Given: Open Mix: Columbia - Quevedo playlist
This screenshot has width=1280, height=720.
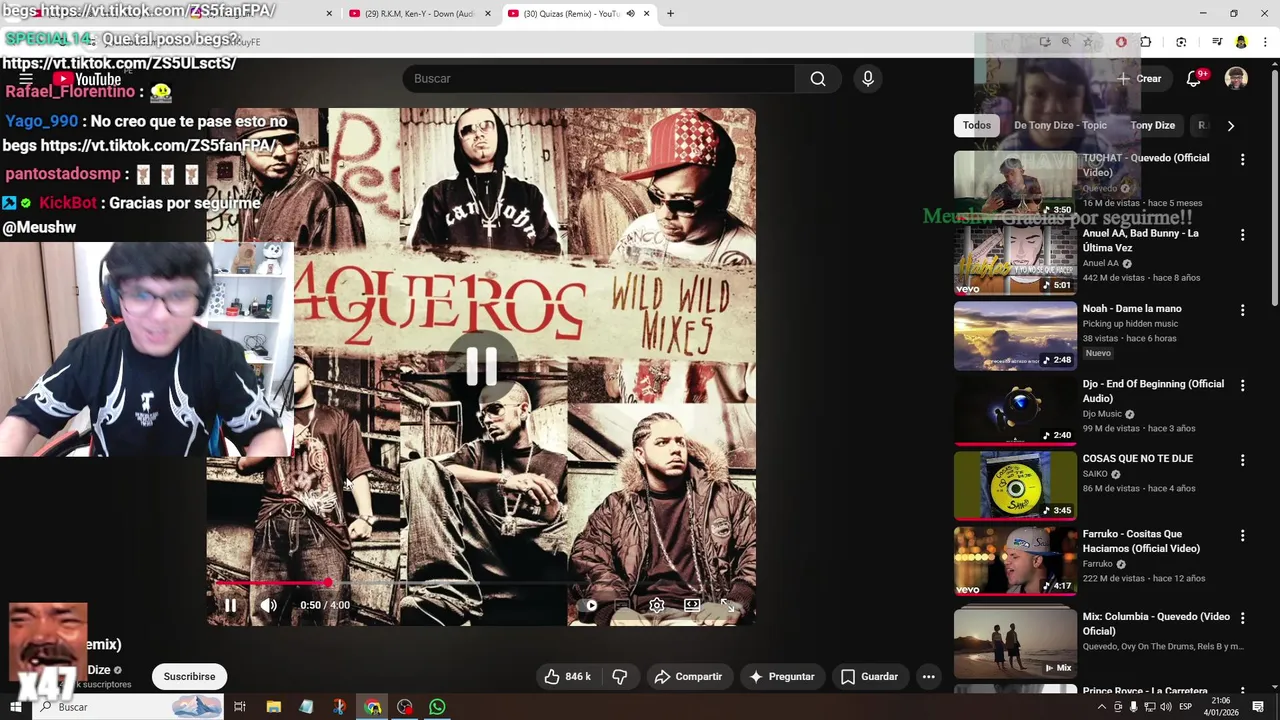Looking at the screenshot, I should [x=1015, y=643].
